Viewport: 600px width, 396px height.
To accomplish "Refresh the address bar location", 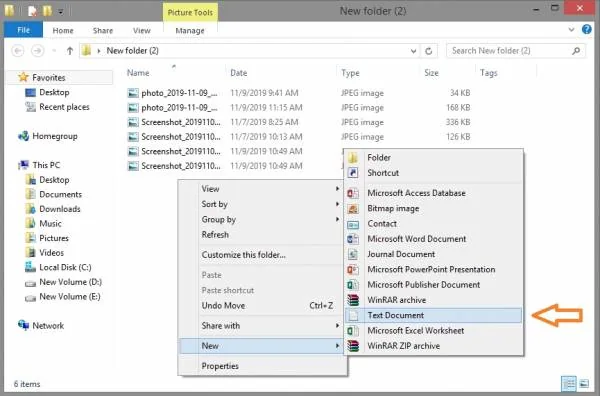I will tap(429, 51).
